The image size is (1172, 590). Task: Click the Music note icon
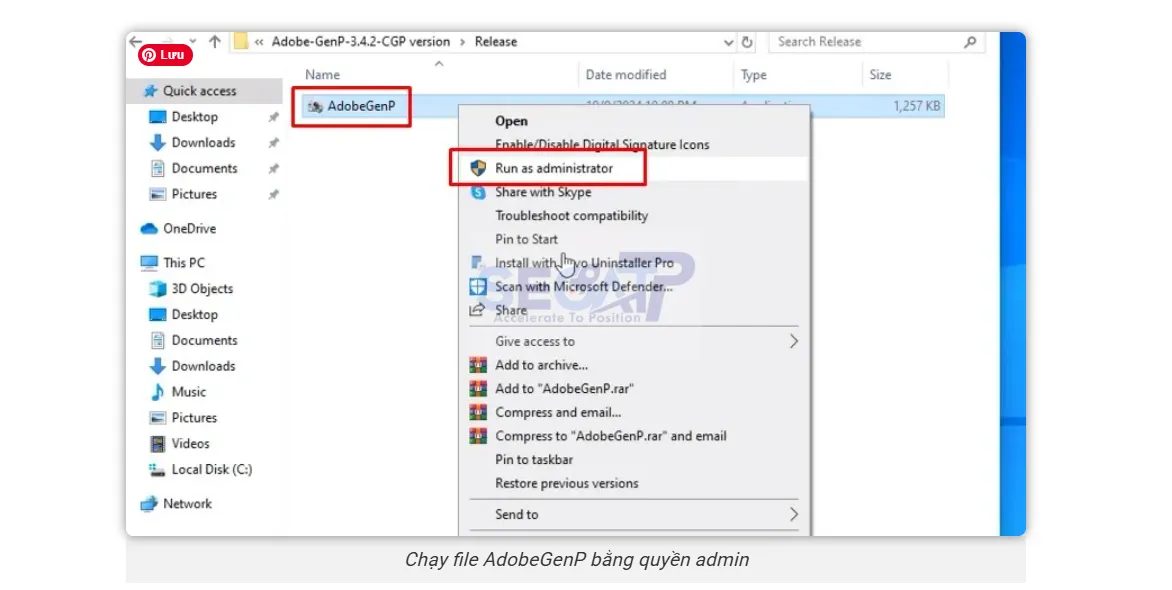point(157,392)
